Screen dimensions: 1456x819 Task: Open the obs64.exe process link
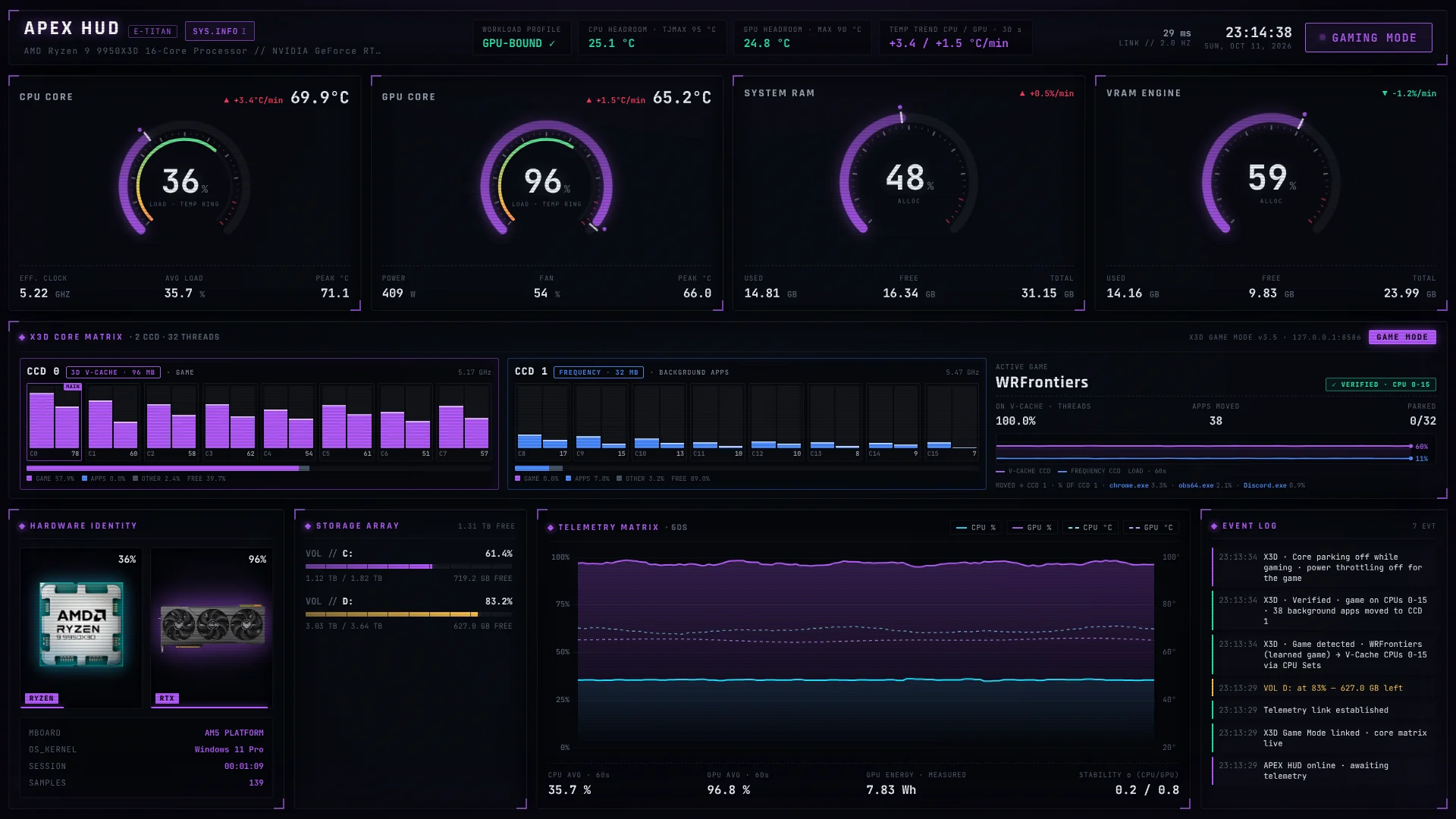coord(1196,486)
